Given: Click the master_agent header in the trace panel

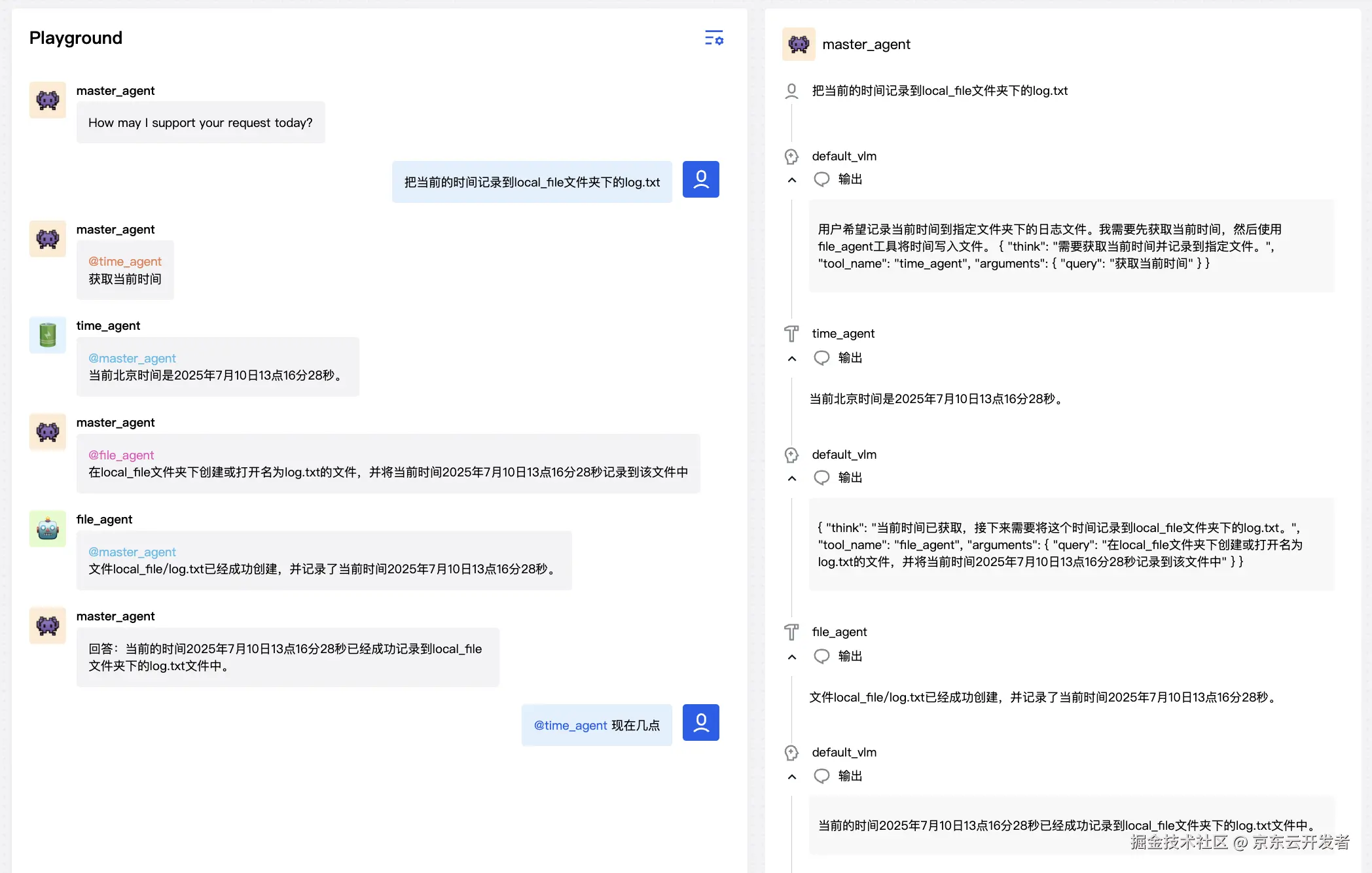Looking at the screenshot, I should (x=867, y=44).
